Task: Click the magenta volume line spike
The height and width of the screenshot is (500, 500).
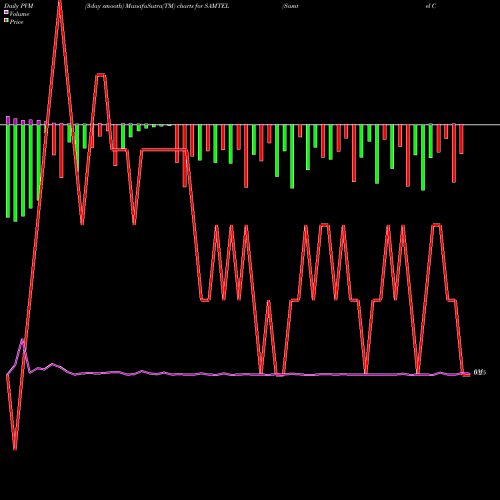Action: point(22,340)
